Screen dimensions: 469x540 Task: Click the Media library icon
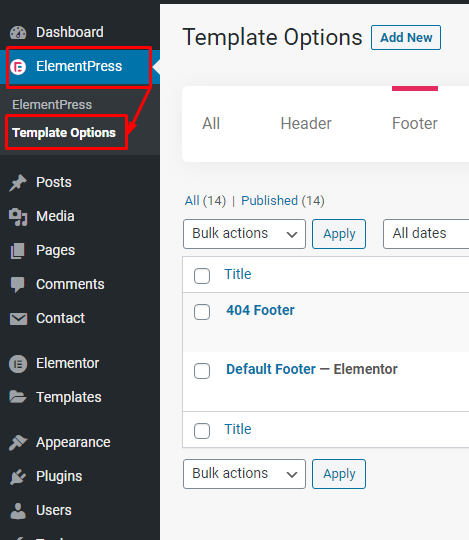click(x=18, y=217)
